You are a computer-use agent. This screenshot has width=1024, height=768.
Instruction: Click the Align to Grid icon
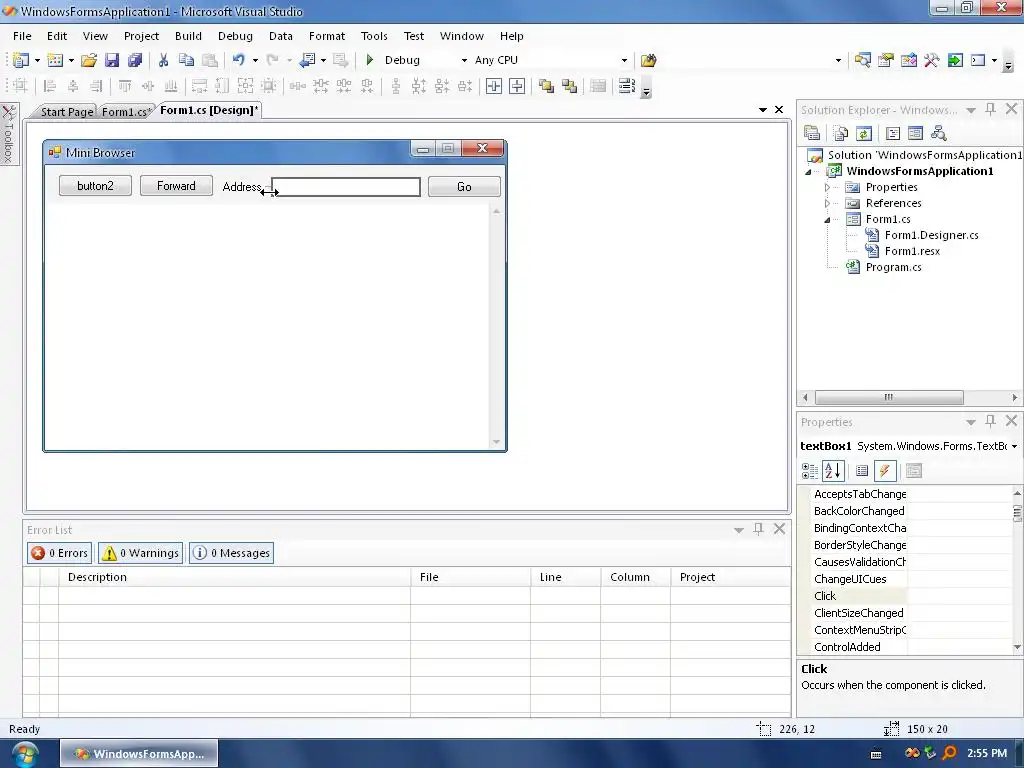[20, 86]
